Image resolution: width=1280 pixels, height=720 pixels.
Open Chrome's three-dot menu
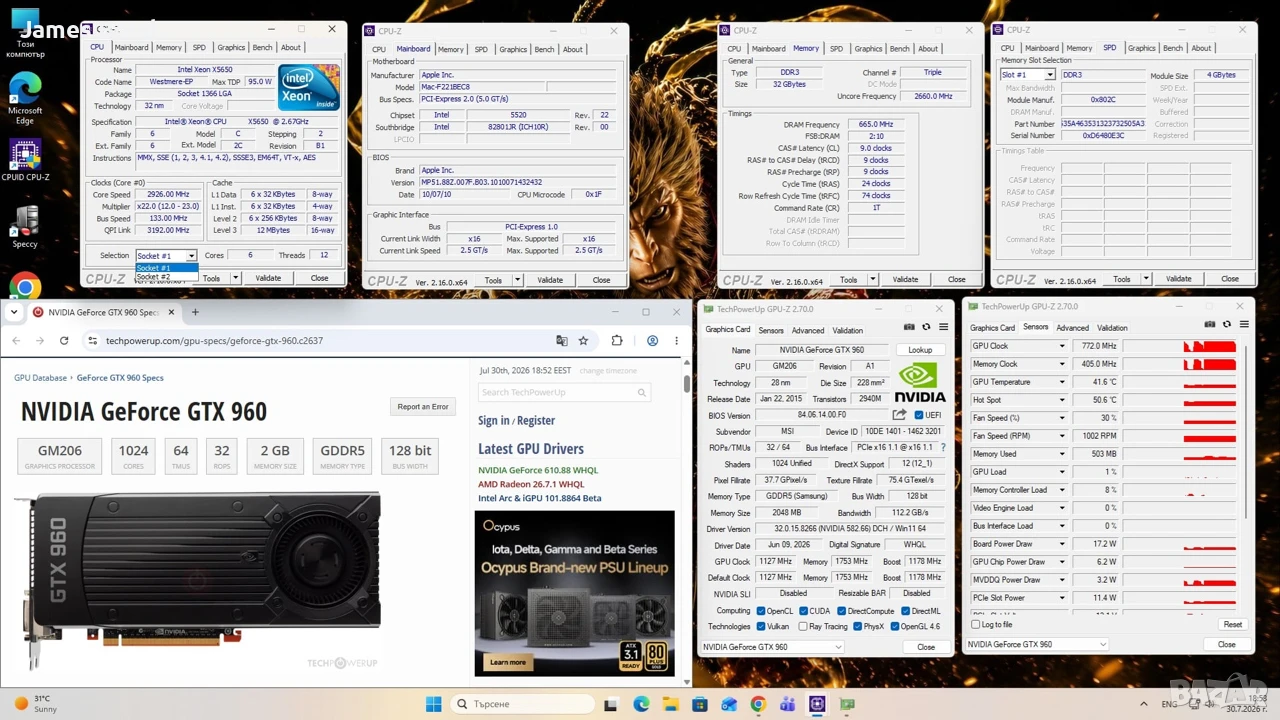point(677,341)
